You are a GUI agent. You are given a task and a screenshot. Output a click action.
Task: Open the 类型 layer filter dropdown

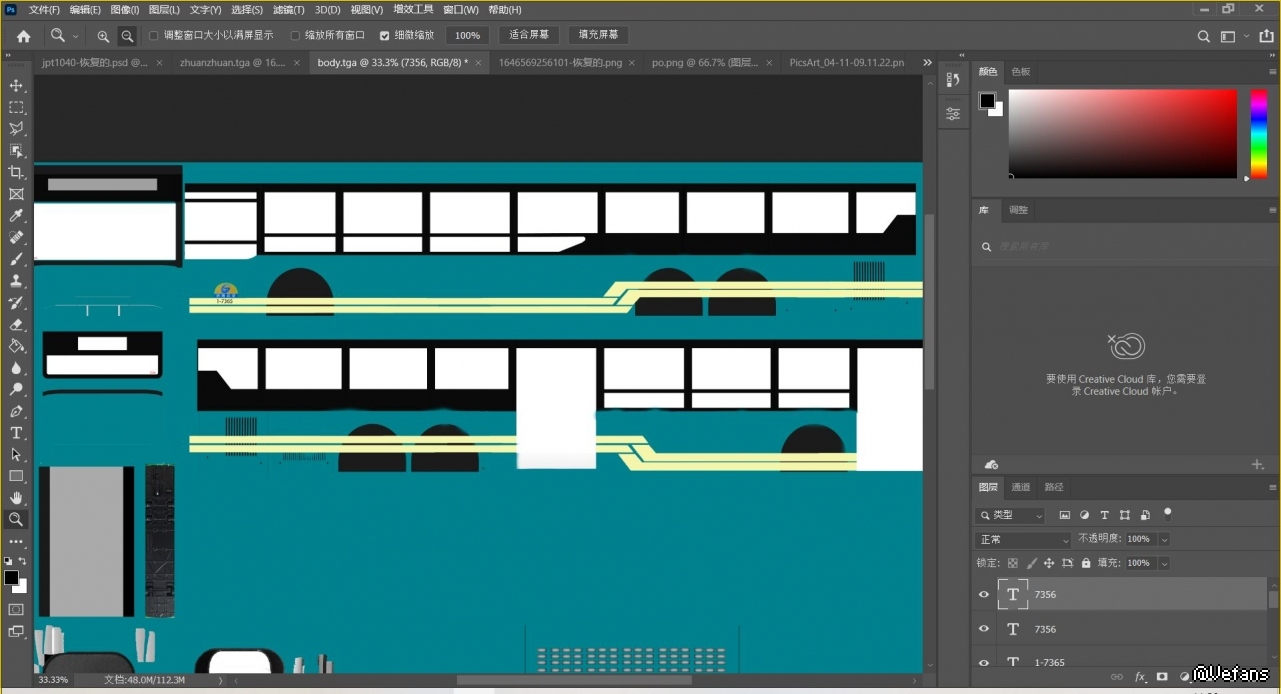(1010, 515)
